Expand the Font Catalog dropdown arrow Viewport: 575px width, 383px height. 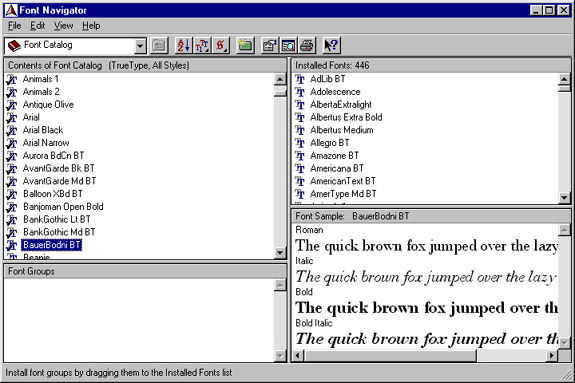[140, 46]
